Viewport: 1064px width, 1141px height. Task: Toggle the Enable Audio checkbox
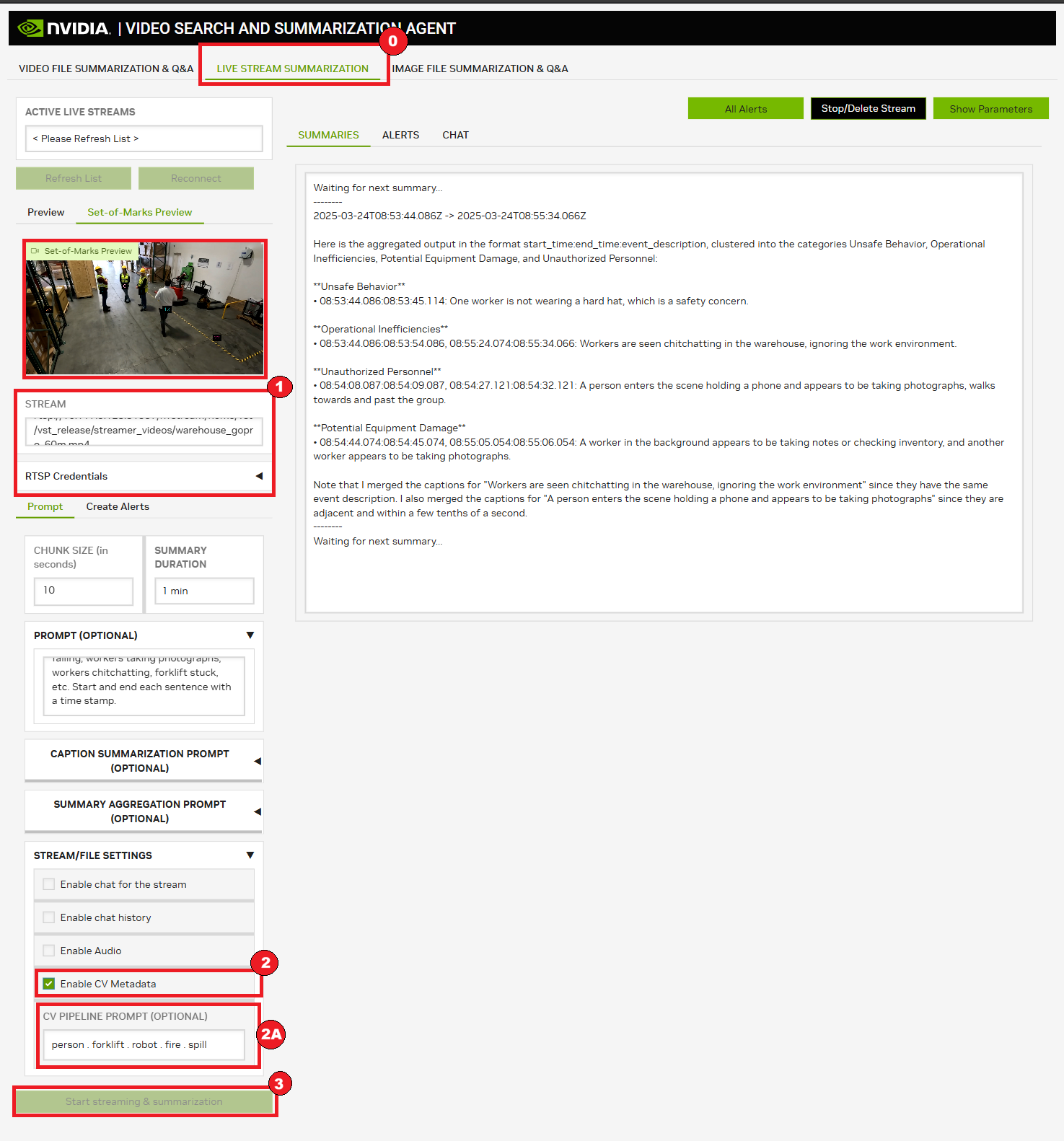[49, 951]
